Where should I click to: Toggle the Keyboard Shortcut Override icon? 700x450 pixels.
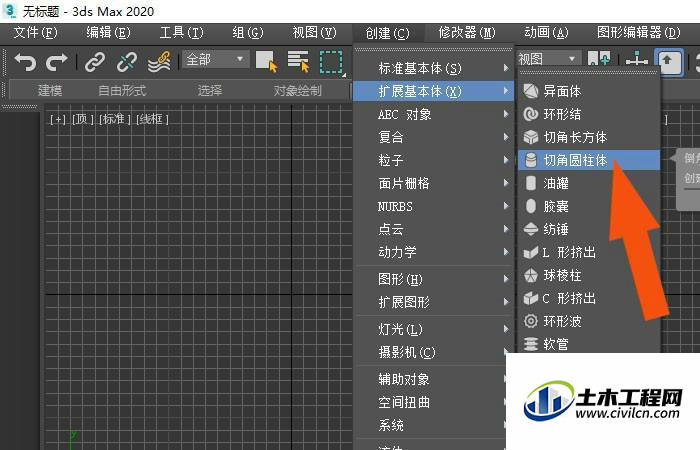click(667, 61)
